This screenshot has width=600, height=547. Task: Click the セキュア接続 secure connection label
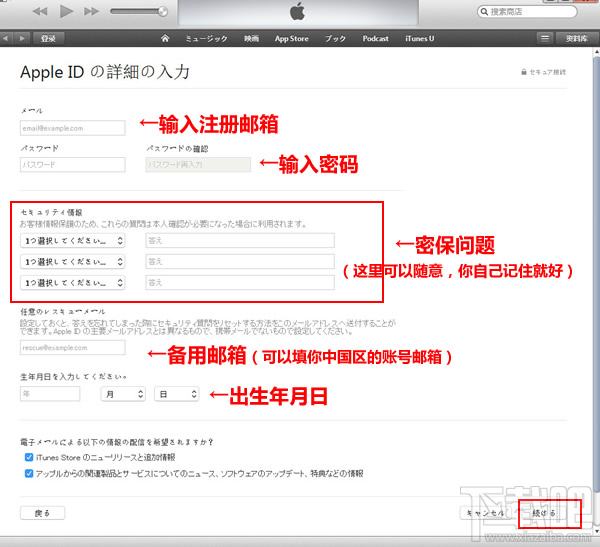[x=543, y=72]
